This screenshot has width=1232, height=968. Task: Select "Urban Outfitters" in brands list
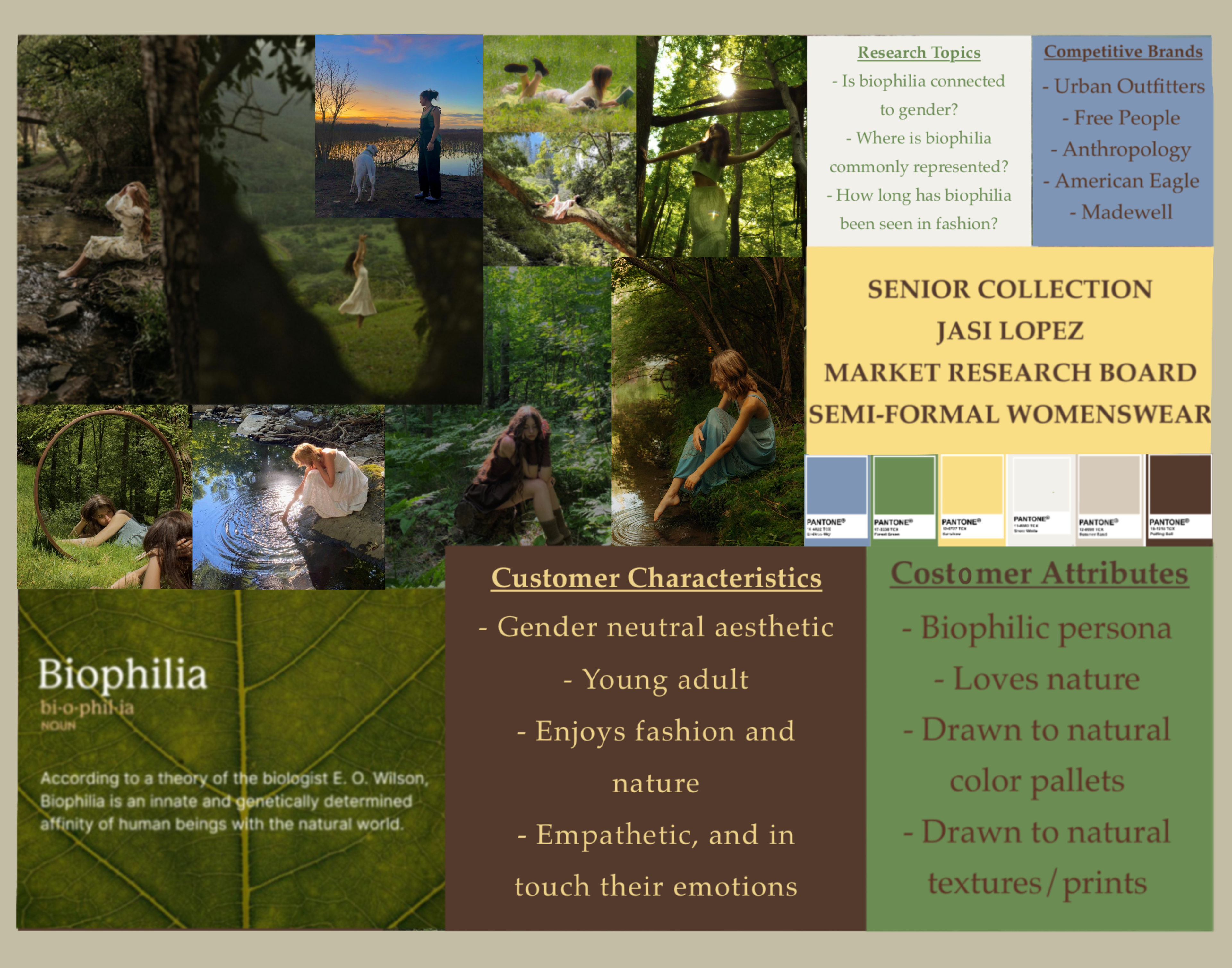[1124, 86]
